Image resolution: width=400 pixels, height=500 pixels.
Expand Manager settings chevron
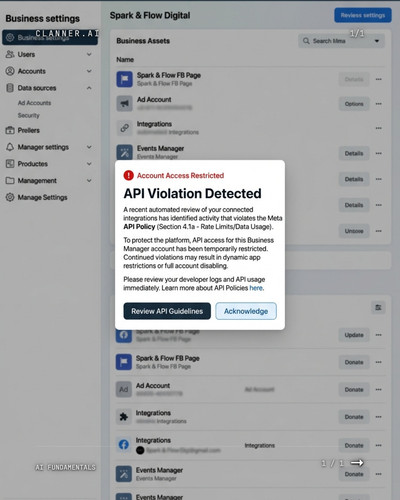(x=89, y=147)
